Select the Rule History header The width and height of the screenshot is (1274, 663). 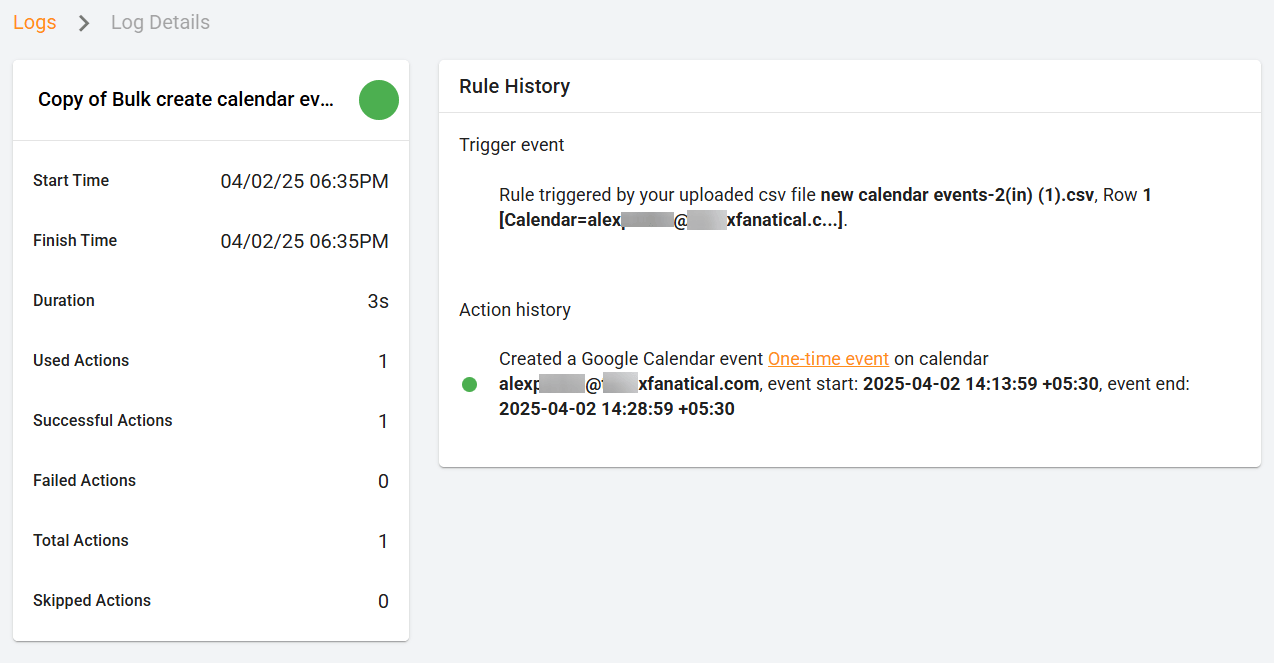[x=513, y=86]
